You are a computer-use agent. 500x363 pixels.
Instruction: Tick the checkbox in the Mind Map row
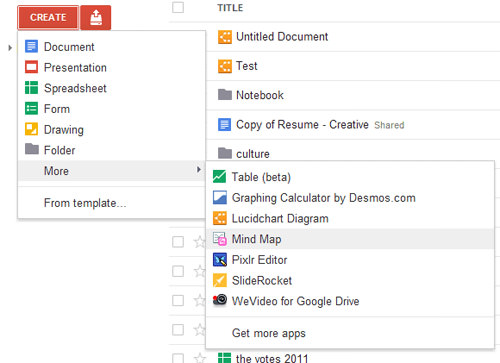coord(178,242)
